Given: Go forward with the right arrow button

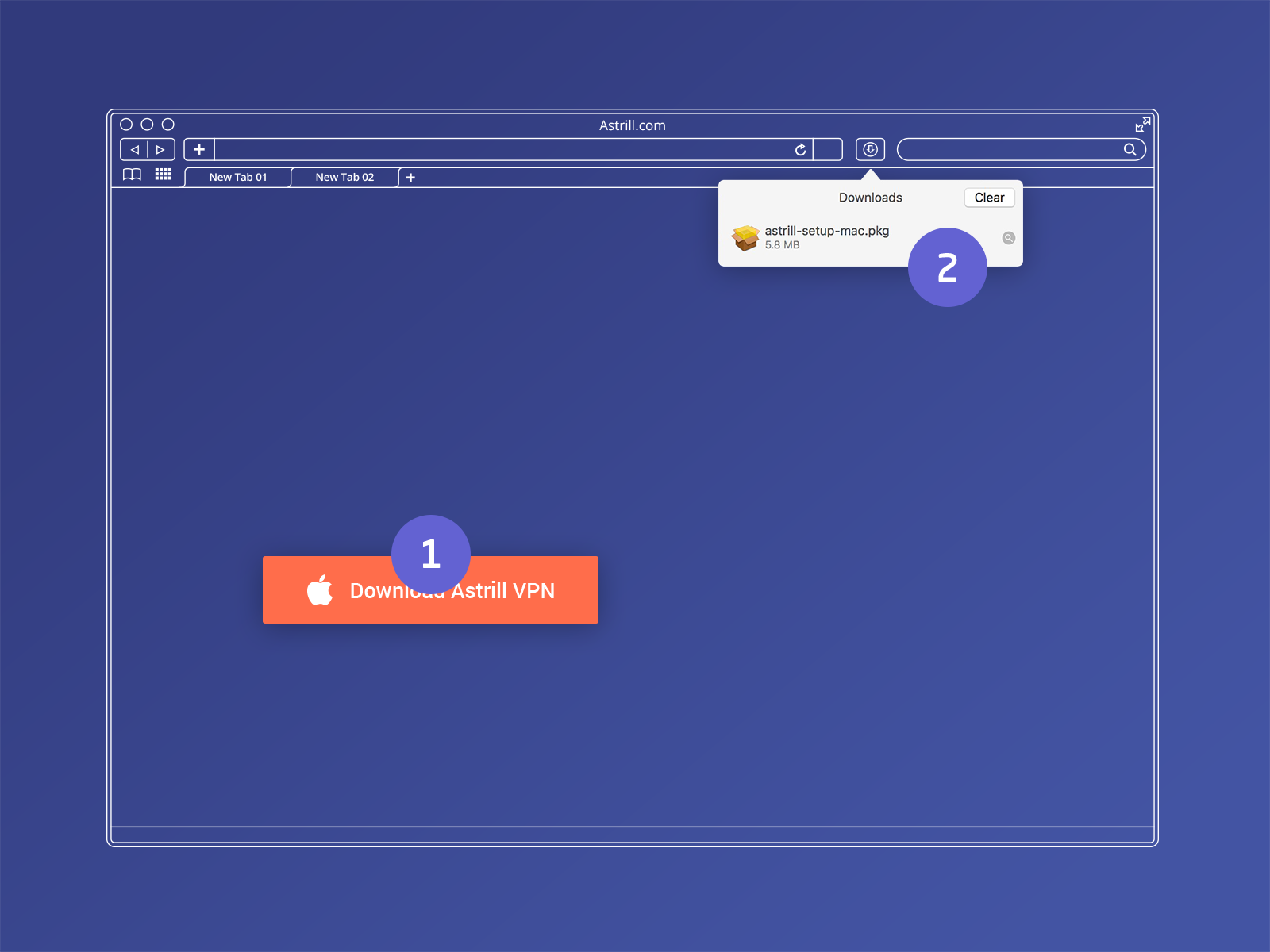Looking at the screenshot, I should tap(161, 149).
